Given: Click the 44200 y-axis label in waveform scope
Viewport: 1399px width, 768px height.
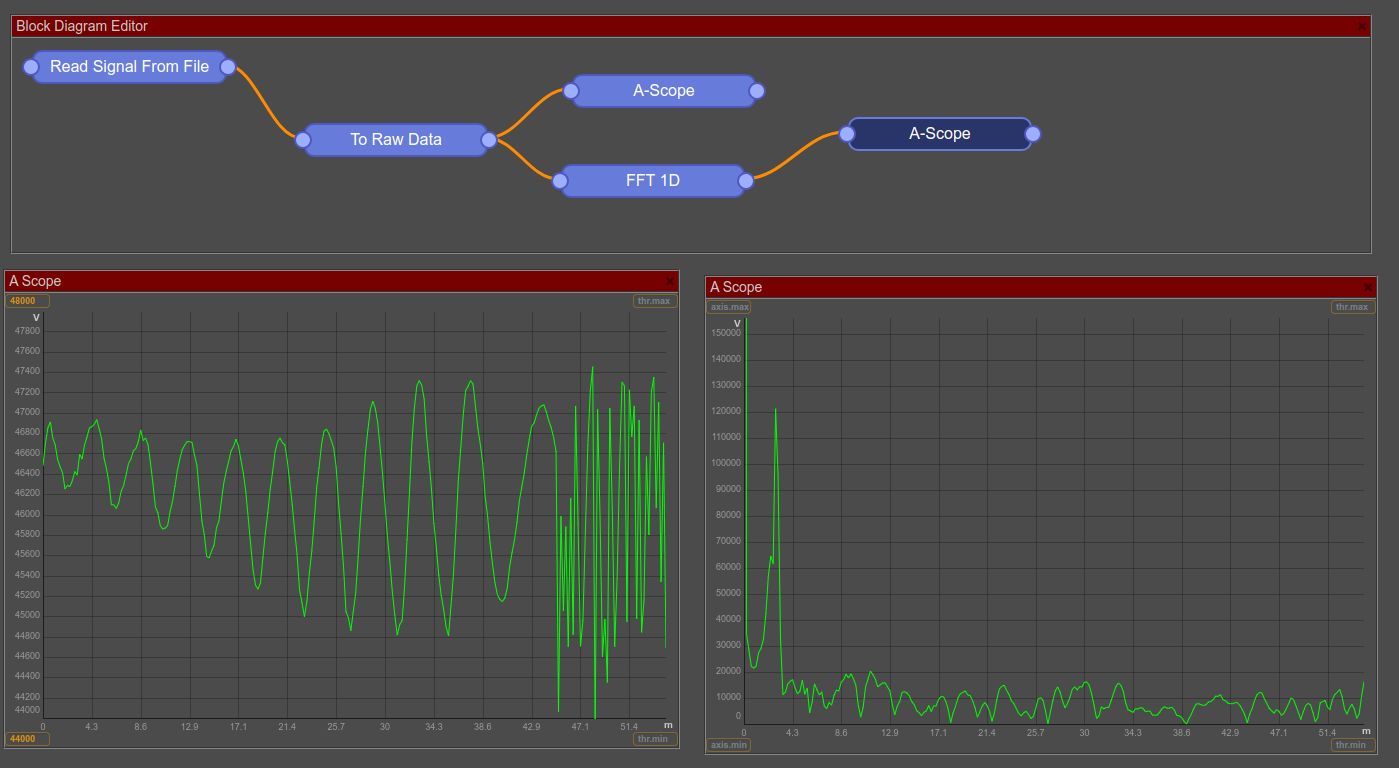Looking at the screenshot, I should pyautogui.click(x=27, y=697).
